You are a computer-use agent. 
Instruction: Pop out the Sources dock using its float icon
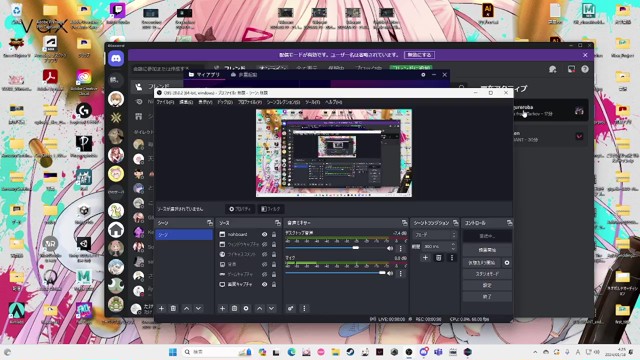(x=278, y=223)
